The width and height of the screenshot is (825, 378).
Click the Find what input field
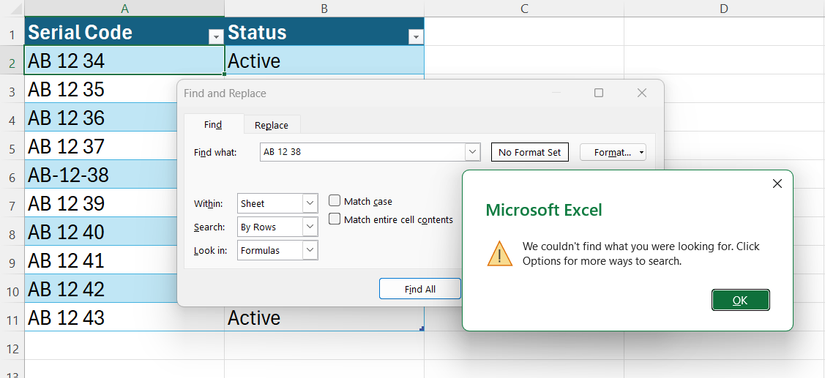363,153
